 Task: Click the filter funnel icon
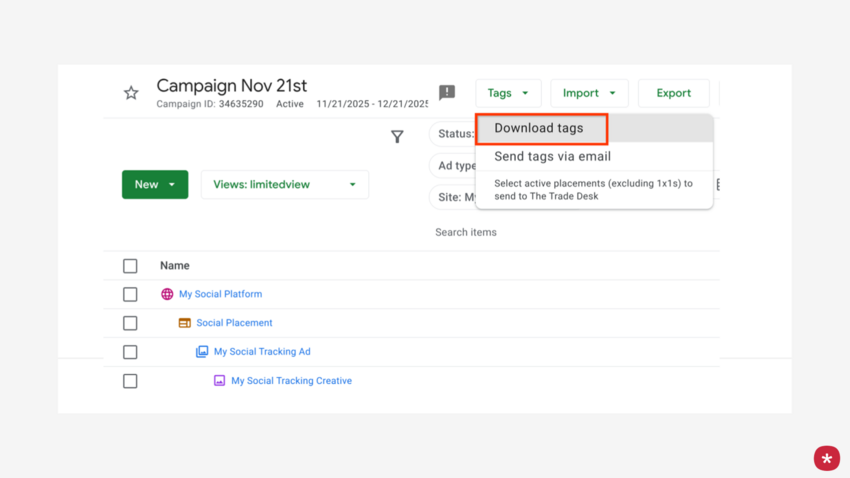(x=397, y=137)
